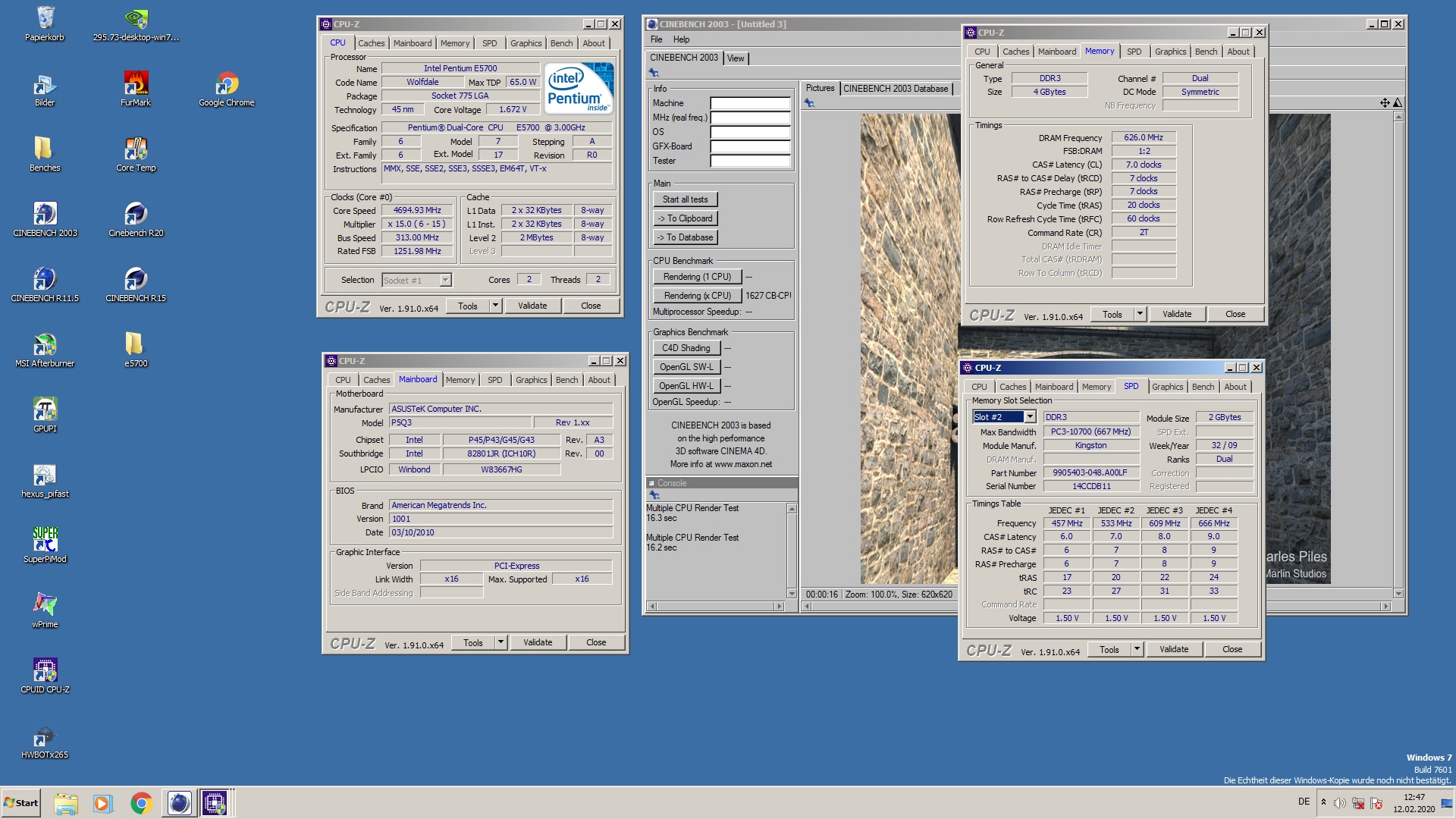Open the e5700 folder icon
The height and width of the screenshot is (819, 1456).
point(136,350)
